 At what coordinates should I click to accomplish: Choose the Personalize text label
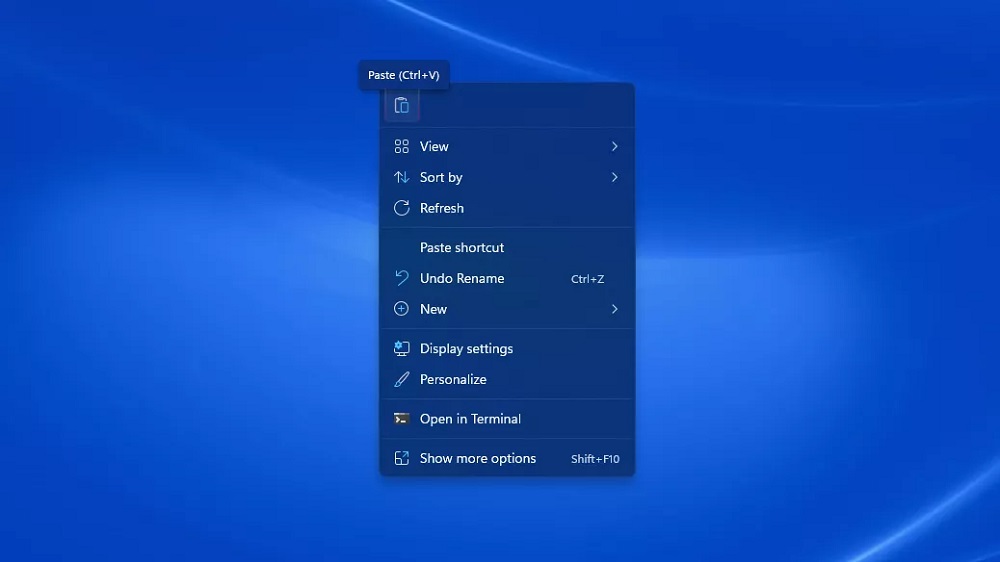453,380
